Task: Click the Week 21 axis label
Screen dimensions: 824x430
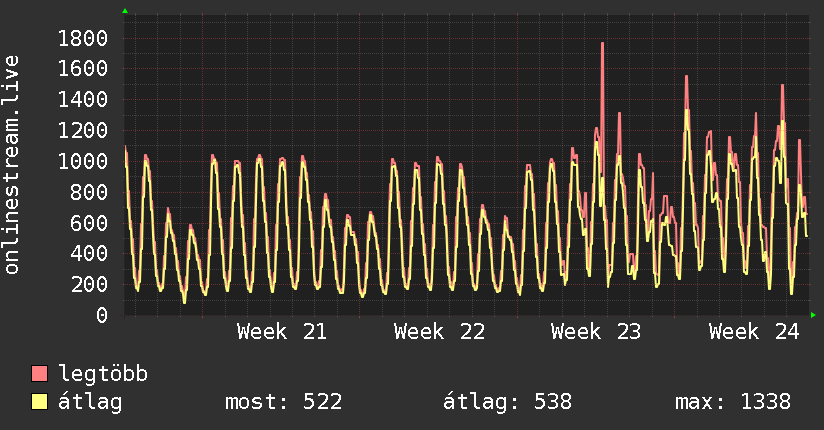Action: pos(282,332)
